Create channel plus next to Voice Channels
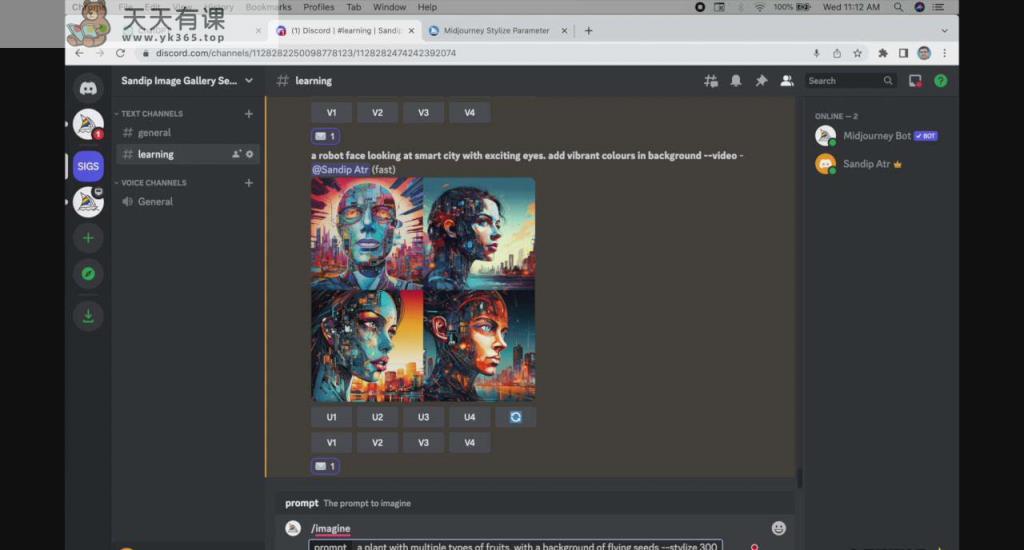Viewport: 1024px width, 550px height. pyautogui.click(x=249, y=183)
